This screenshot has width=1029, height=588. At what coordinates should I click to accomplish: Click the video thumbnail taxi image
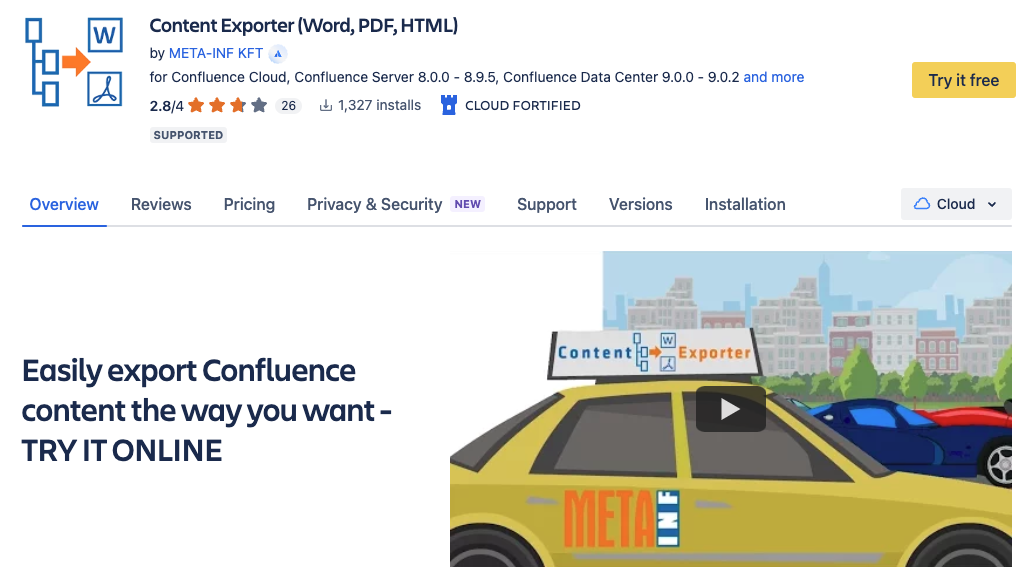(x=730, y=409)
